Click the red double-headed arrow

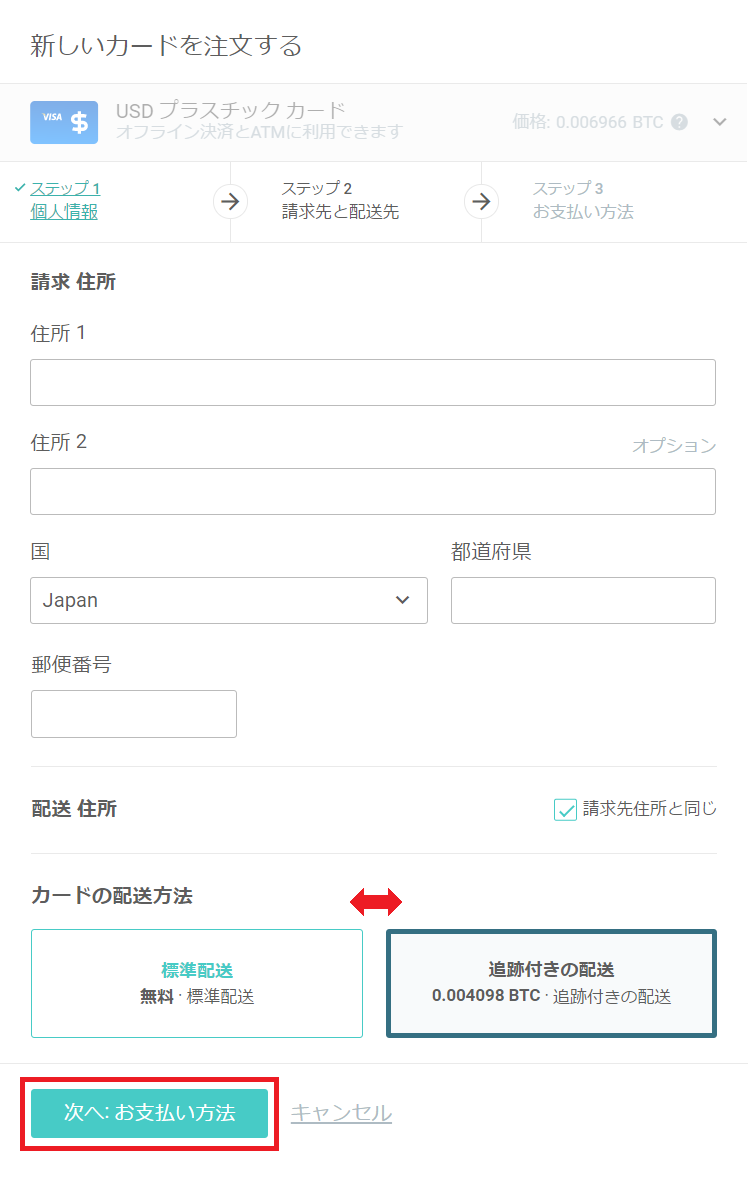click(x=376, y=903)
